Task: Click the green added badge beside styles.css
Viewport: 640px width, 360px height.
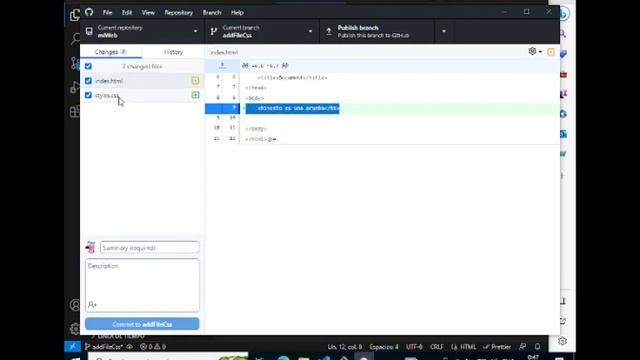Action: pos(196,95)
